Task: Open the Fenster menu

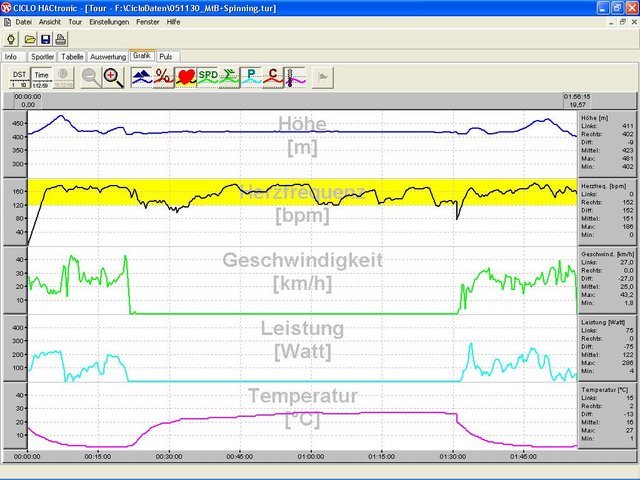Action: (147, 22)
